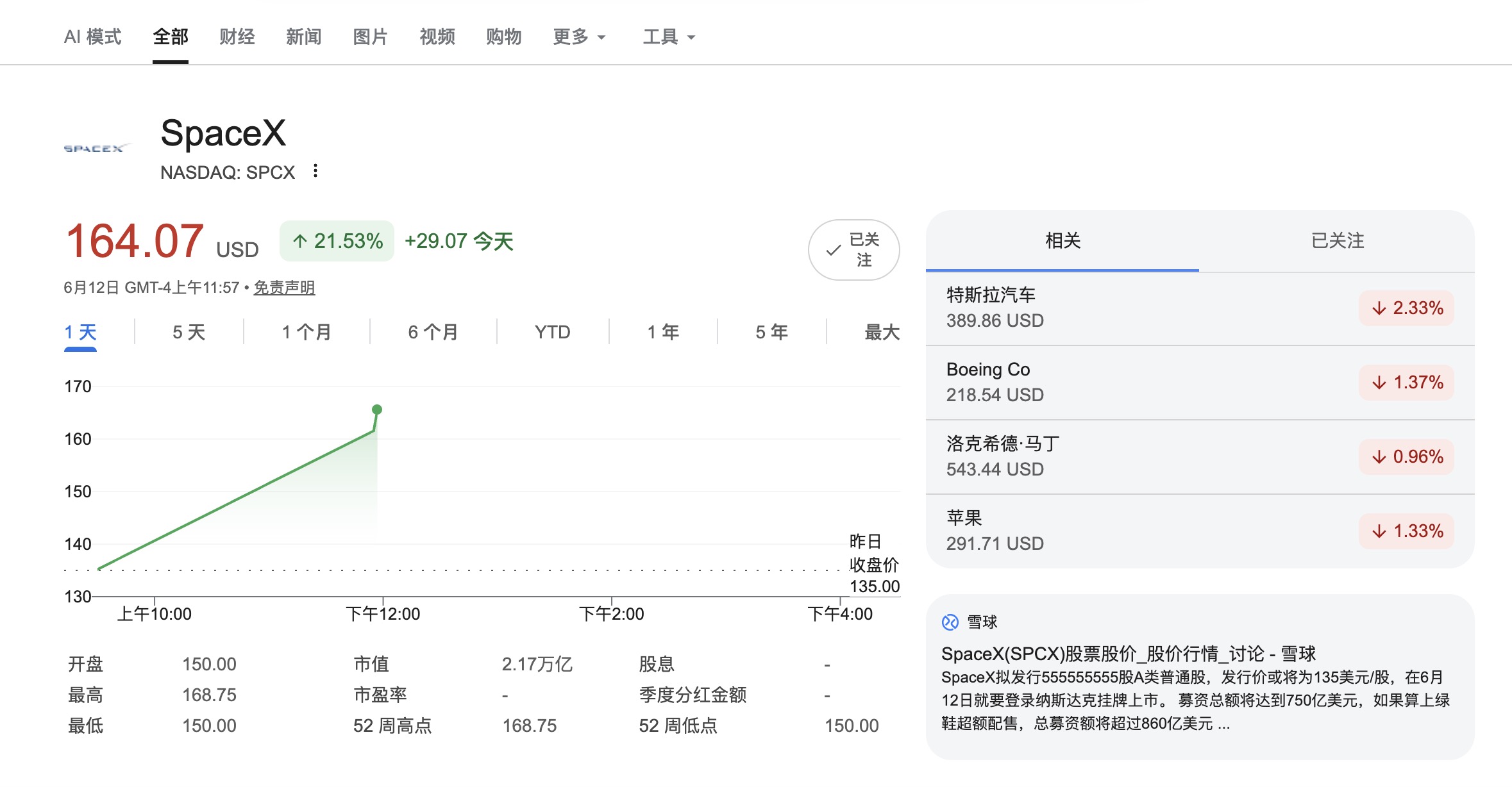Click the 1.37% down badge for Boeing Co
Image resolution: width=1512 pixels, height=787 pixels.
pos(1406,383)
